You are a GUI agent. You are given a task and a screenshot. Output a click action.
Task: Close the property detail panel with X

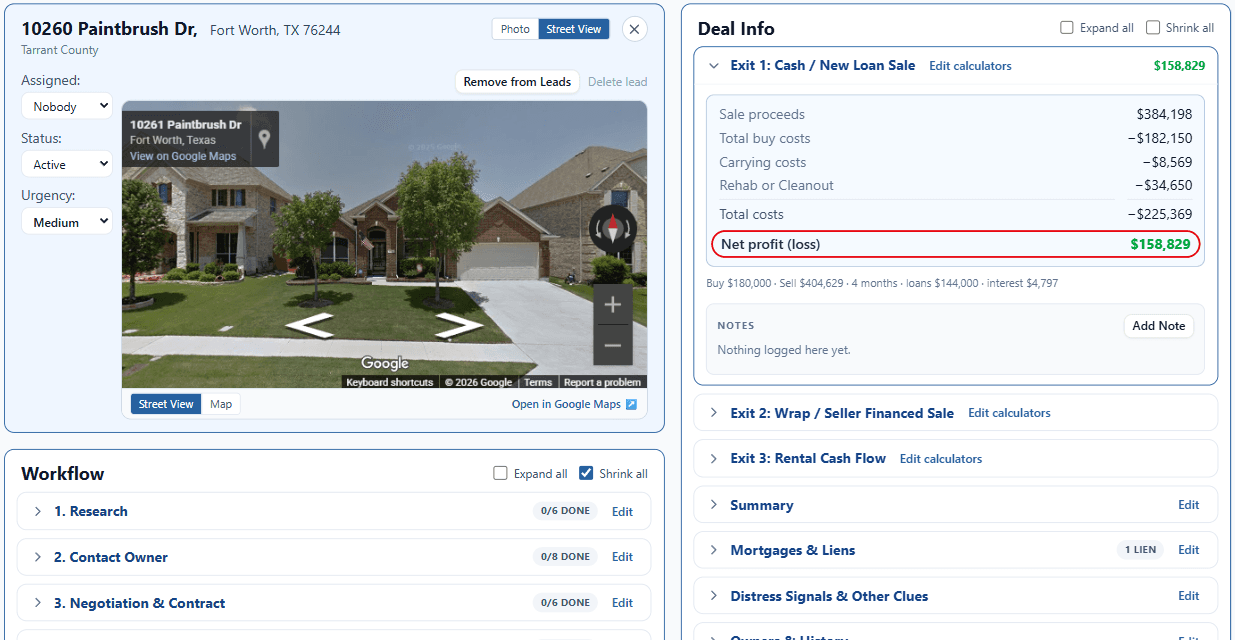(x=634, y=29)
